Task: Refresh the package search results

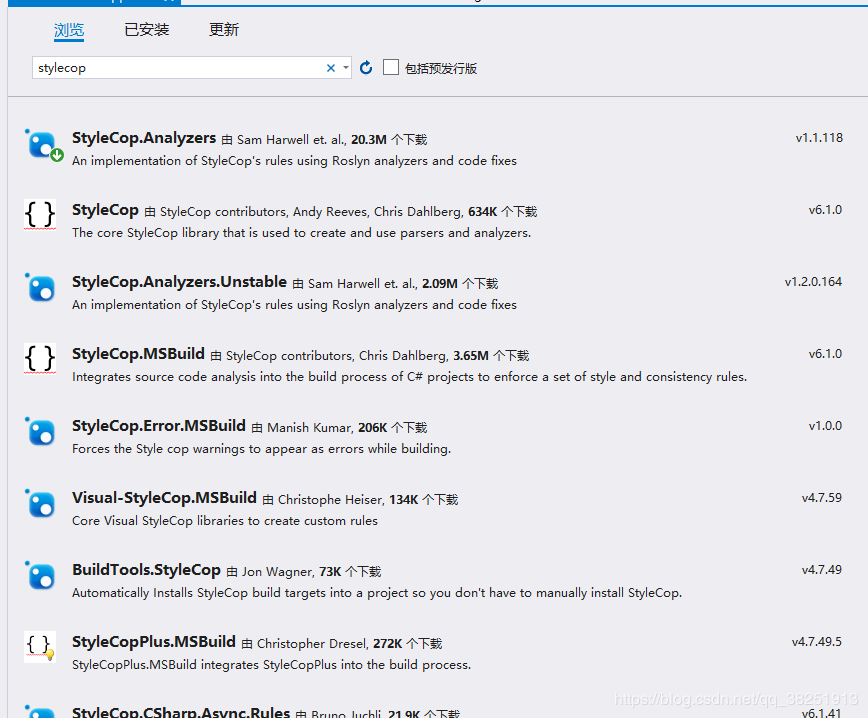Action: click(366, 68)
